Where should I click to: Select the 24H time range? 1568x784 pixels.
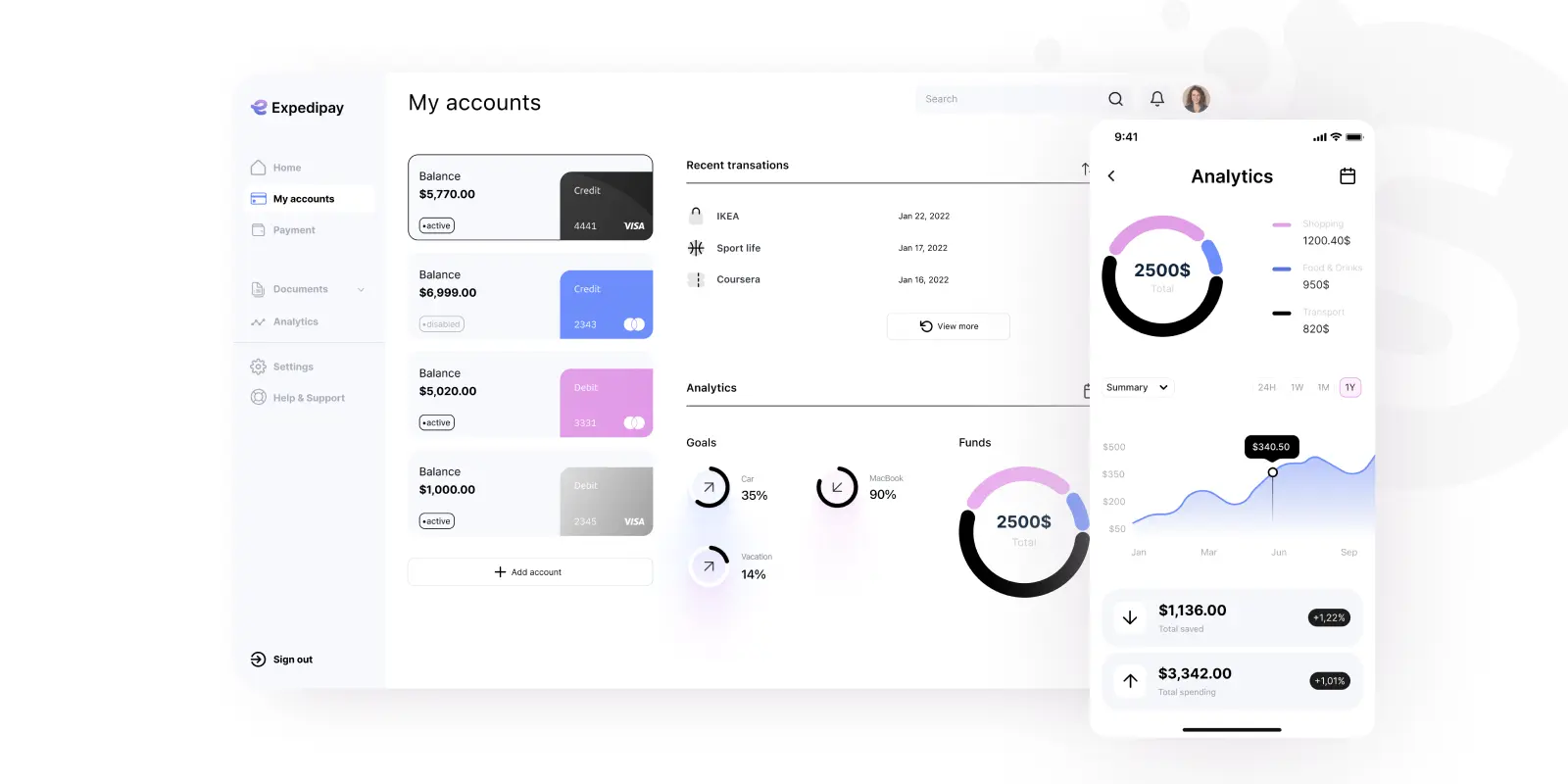[x=1267, y=387]
